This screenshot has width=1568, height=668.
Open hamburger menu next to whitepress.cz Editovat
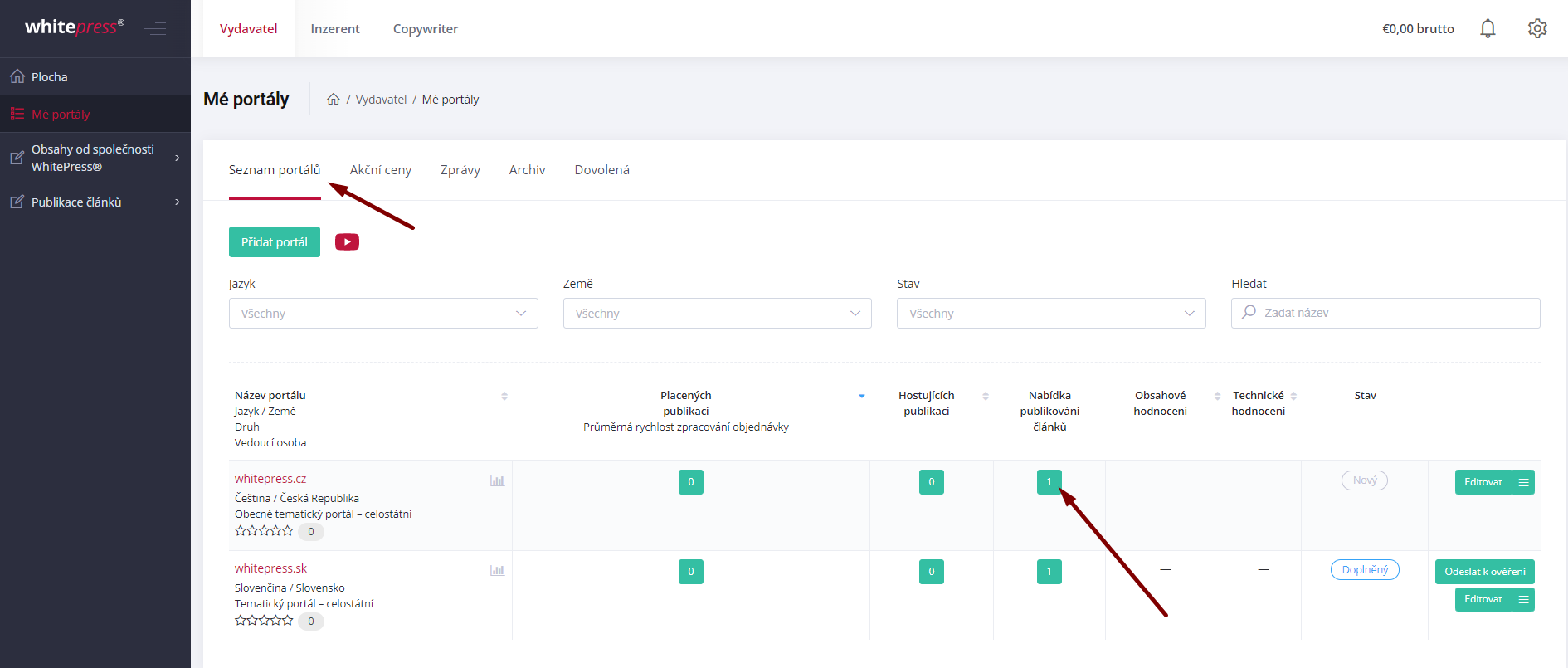point(1524,482)
